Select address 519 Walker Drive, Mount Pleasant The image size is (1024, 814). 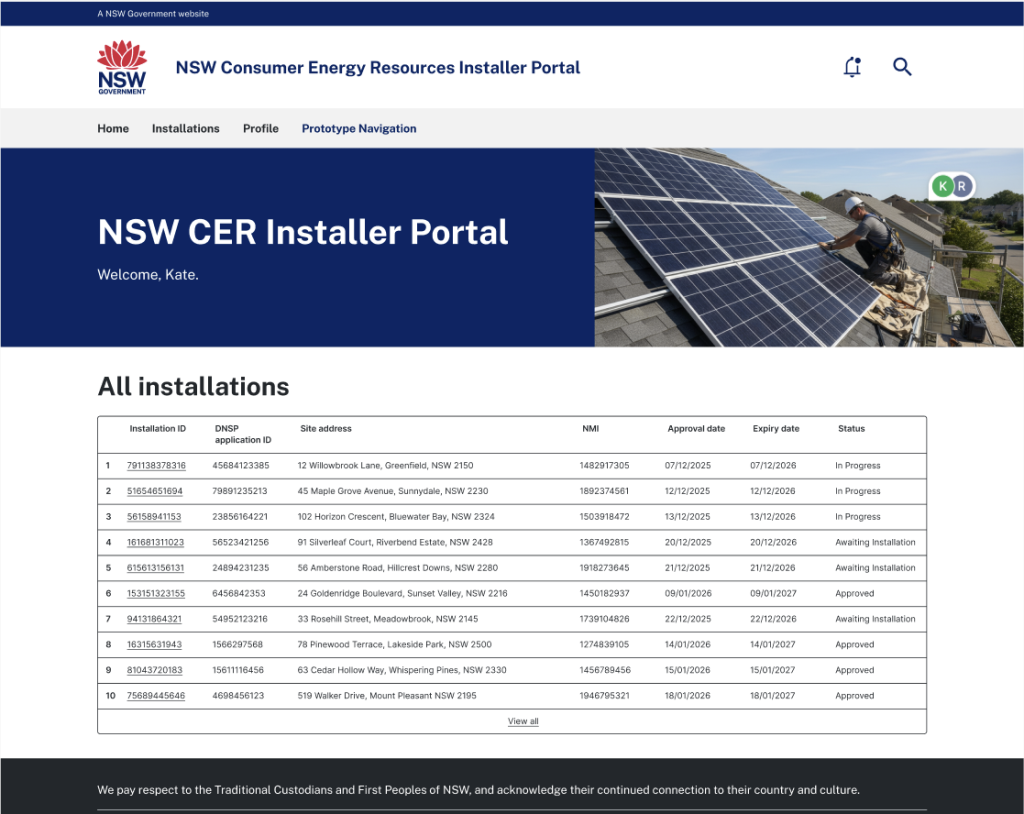[x=387, y=696]
